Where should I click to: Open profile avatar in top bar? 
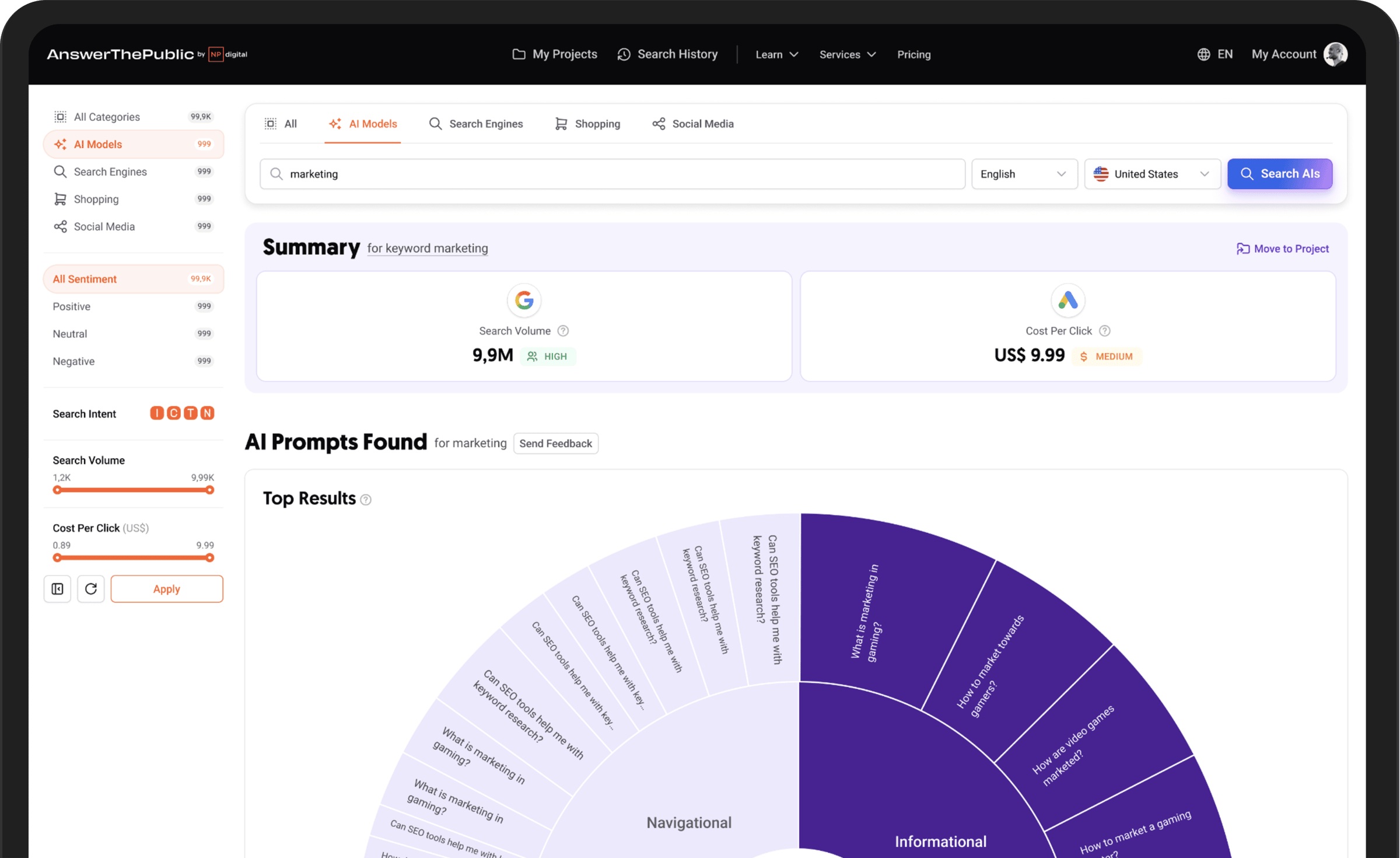(x=1335, y=54)
